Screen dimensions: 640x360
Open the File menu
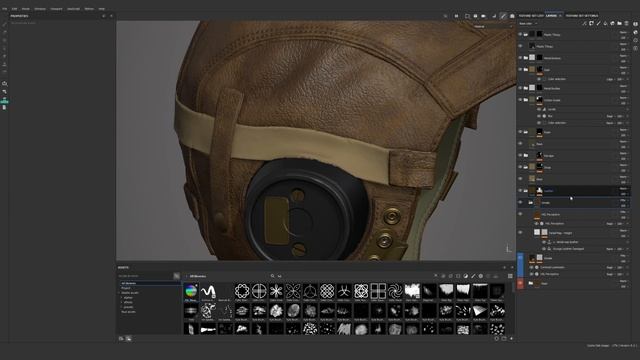coord(4,9)
